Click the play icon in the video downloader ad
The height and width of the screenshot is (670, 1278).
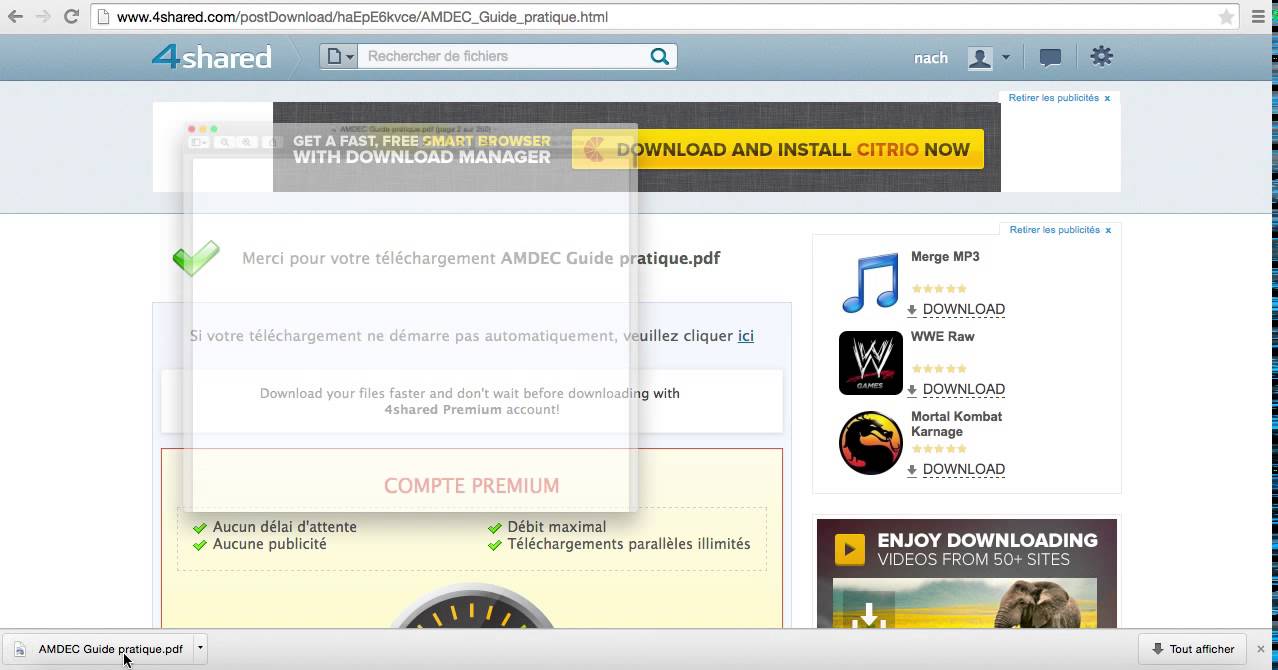click(850, 549)
